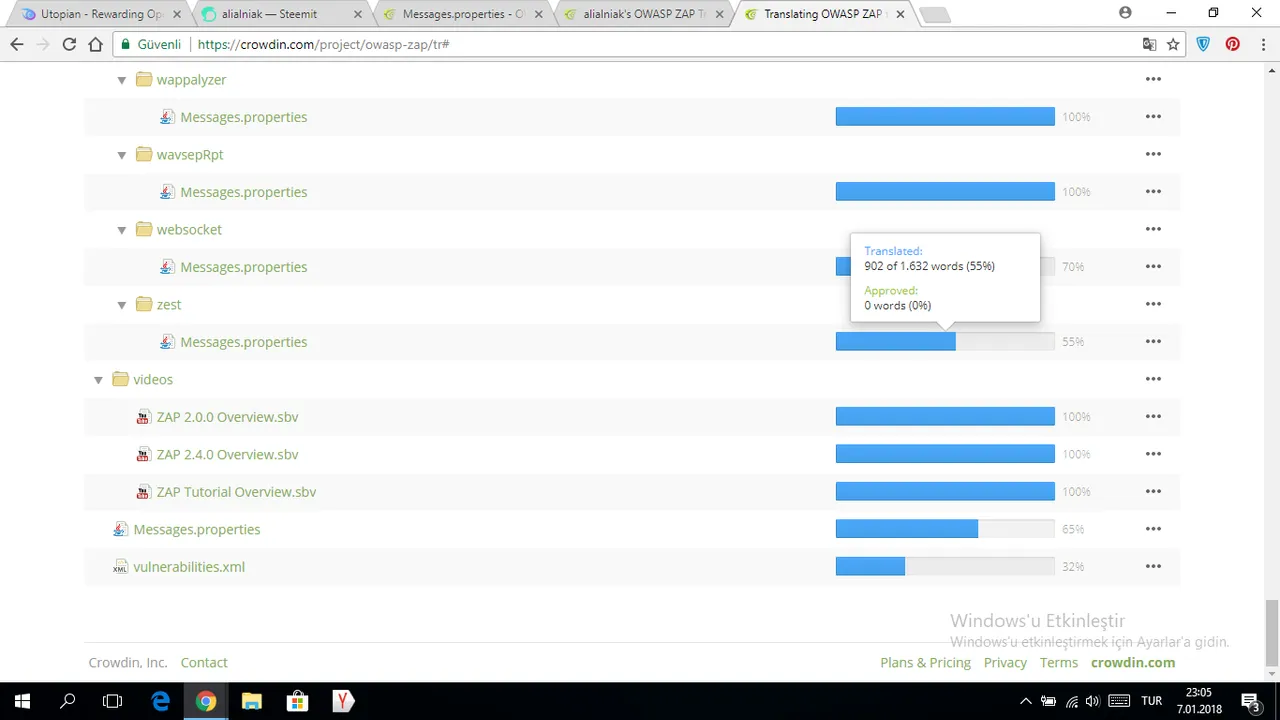1280x720 pixels.
Task: Open Chrome profile account icon
Action: click(1126, 13)
